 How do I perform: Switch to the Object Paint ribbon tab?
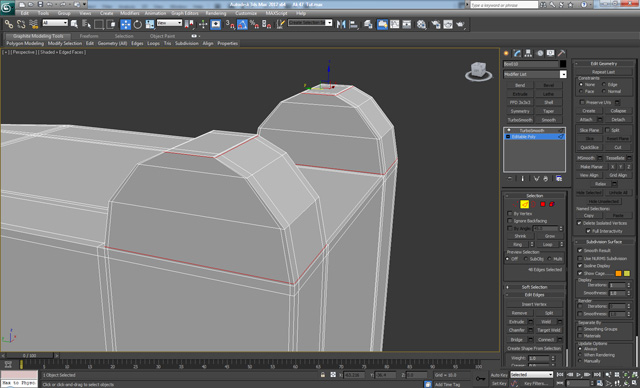(x=162, y=36)
